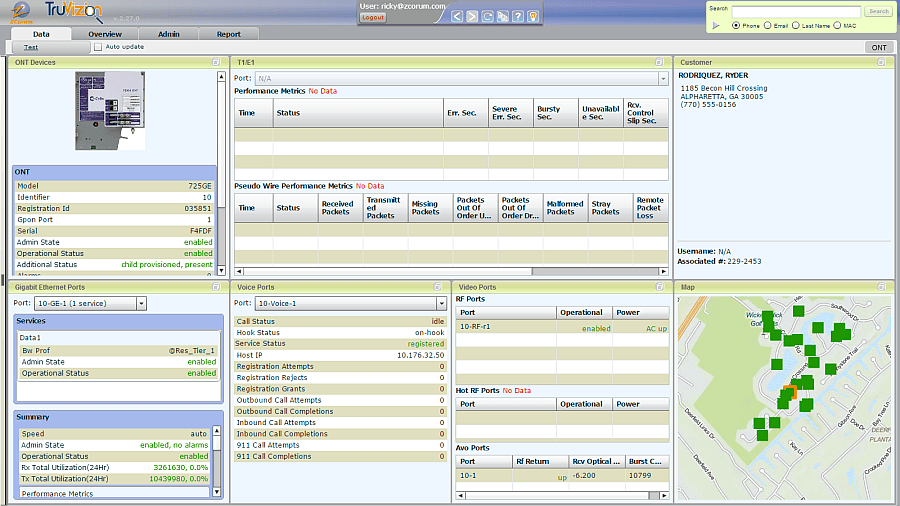Click the Test button
Viewport: 900px width, 506px height.
[x=31, y=47]
